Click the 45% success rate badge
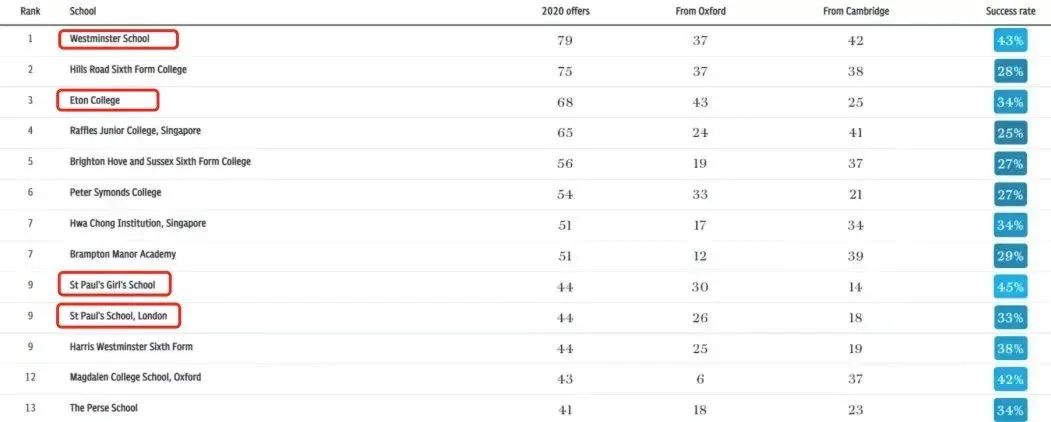 point(1010,287)
